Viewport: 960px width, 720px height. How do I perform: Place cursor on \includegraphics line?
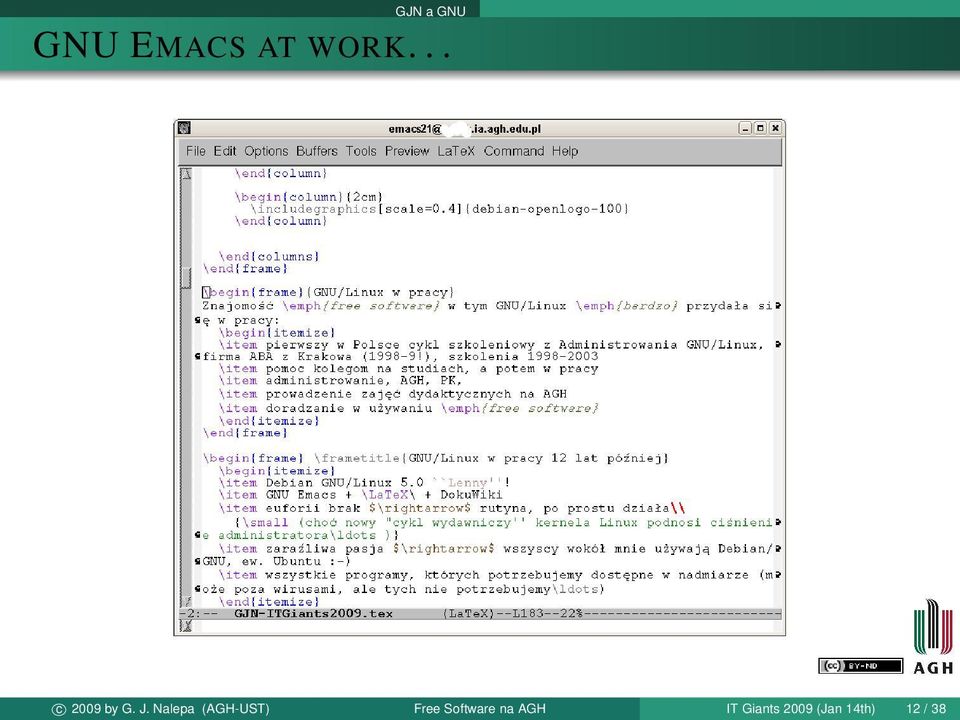(439, 209)
